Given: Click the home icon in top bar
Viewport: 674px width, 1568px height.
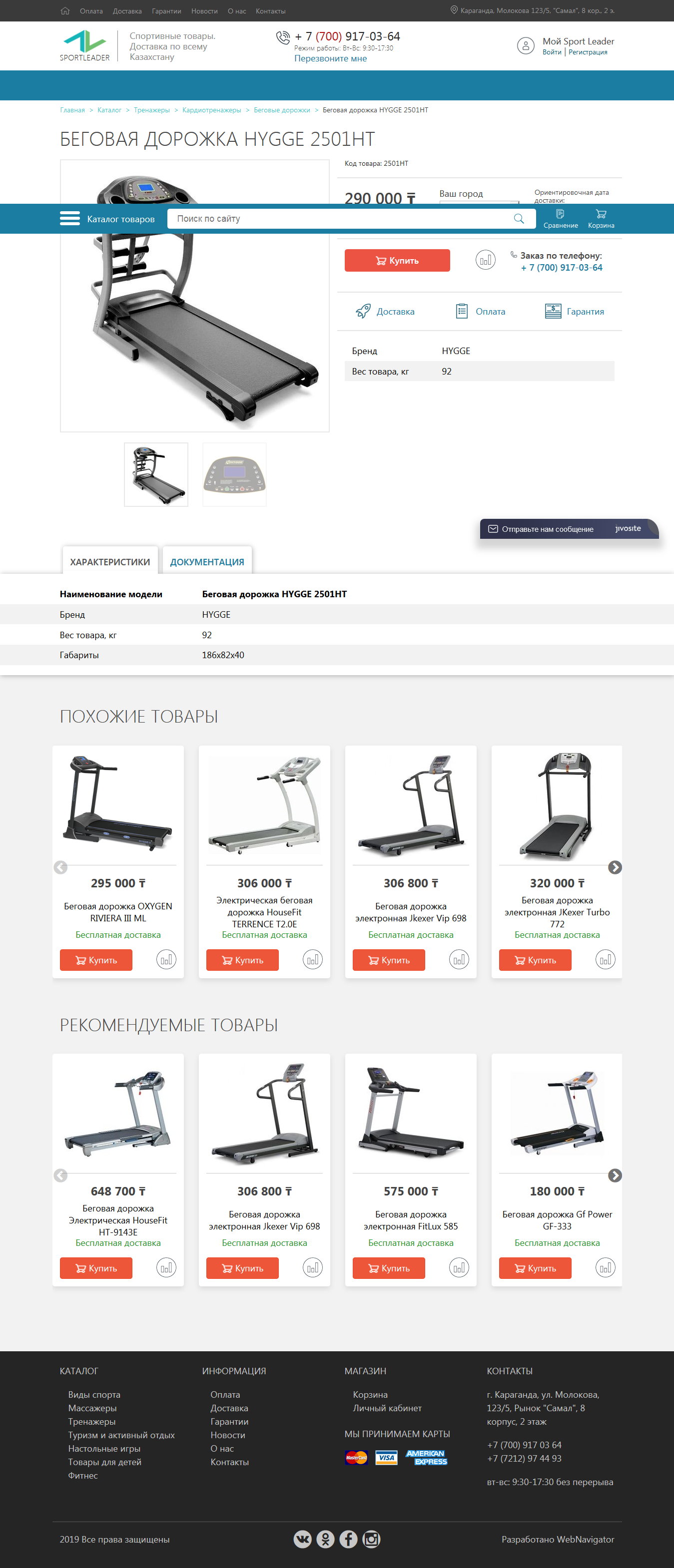Looking at the screenshot, I should [x=65, y=11].
